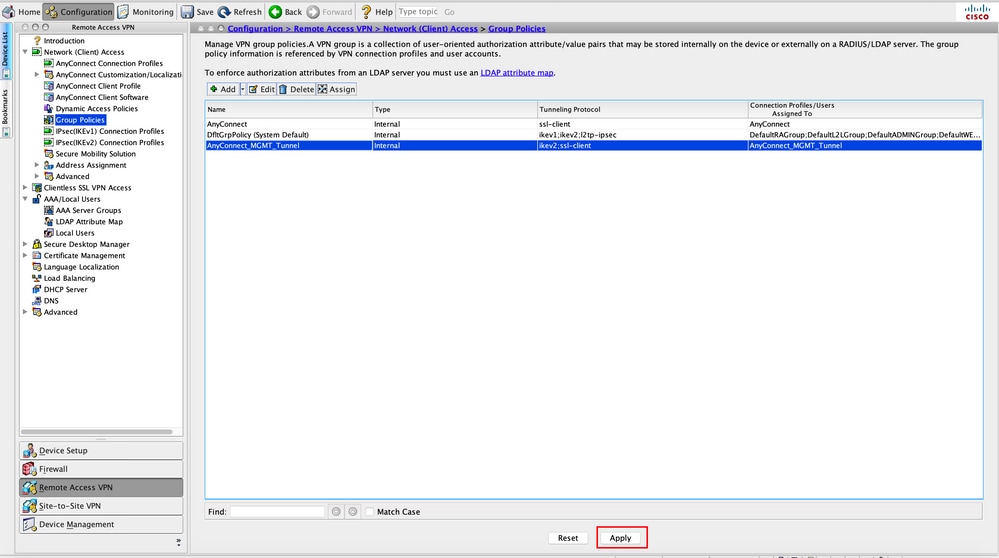Collapse the AAA/Local Users node
The height and width of the screenshot is (558, 999).
click(x=25, y=199)
